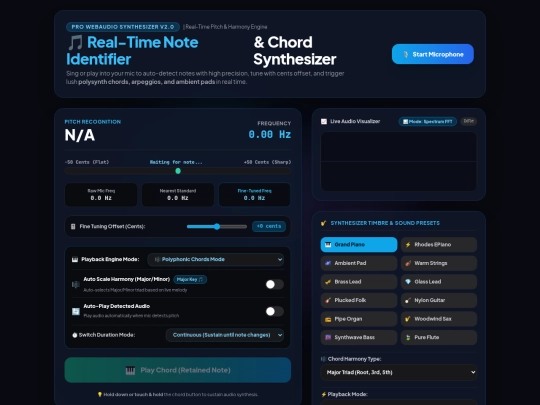
Task: Click the Grand Piano keyboard icon
Action: click(328, 245)
